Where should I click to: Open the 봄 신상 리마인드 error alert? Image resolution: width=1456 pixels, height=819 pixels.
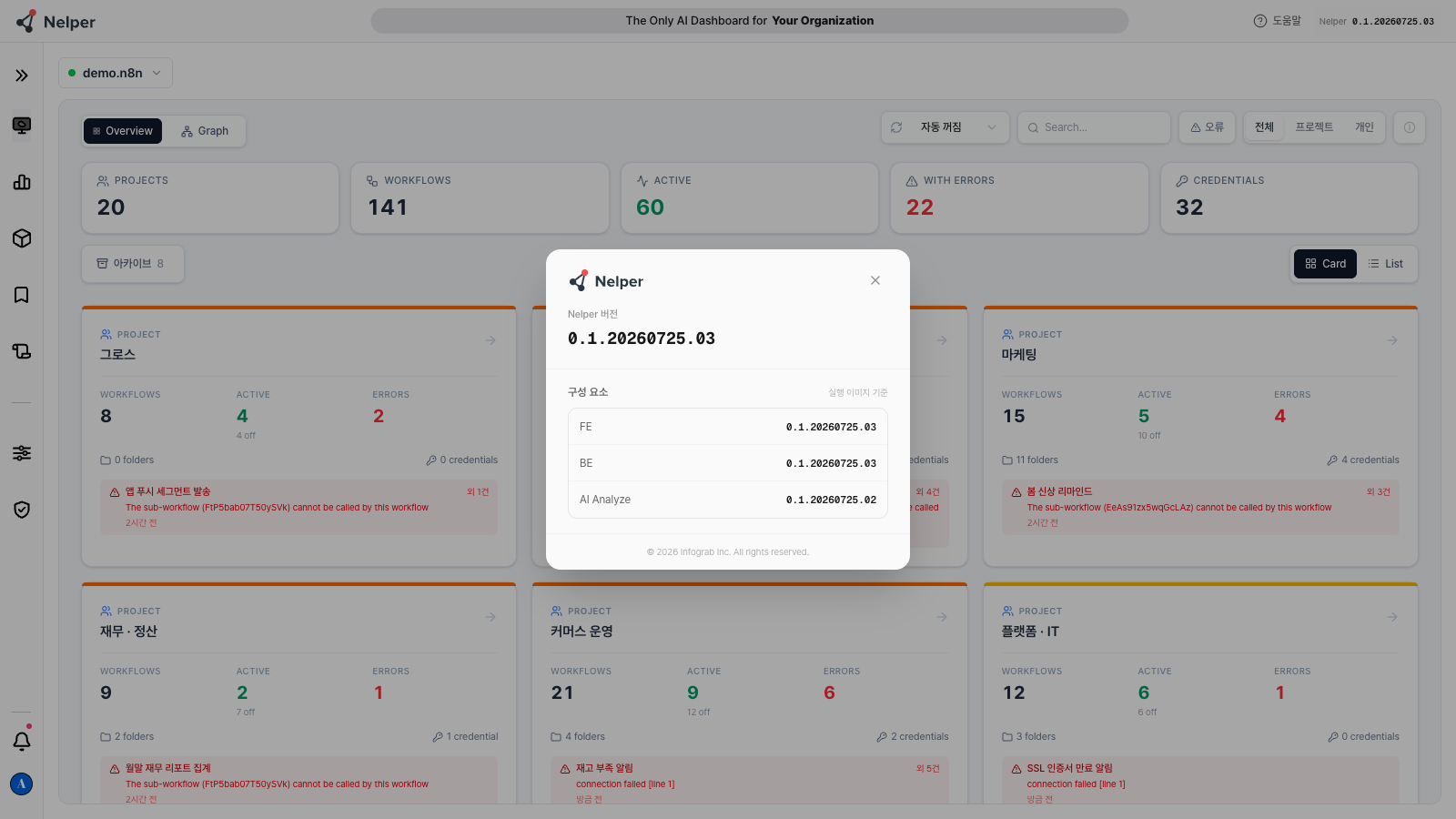tap(1200, 507)
